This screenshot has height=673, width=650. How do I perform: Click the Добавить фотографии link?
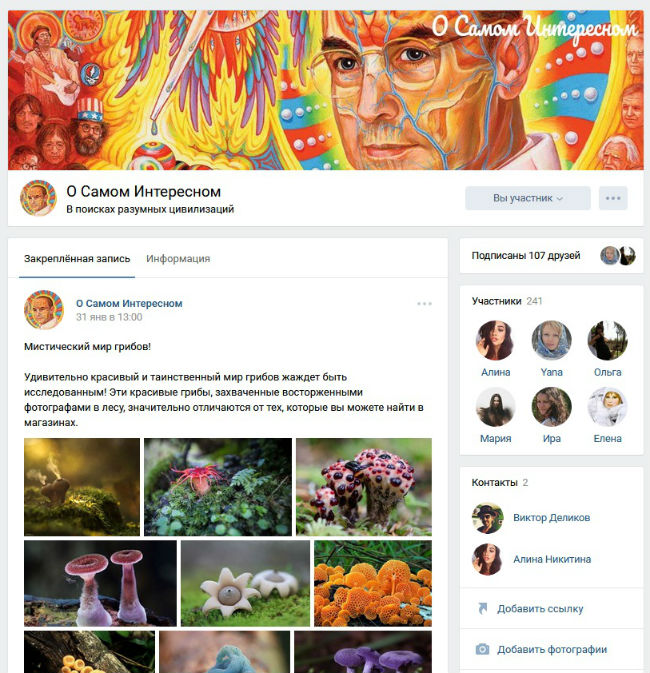click(552, 649)
